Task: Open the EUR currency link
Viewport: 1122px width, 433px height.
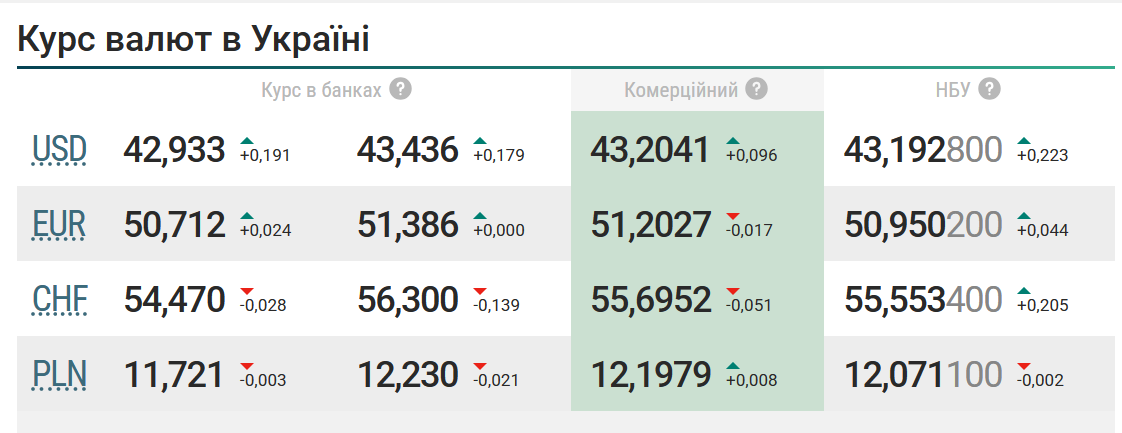Action: click(x=60, y=225)
